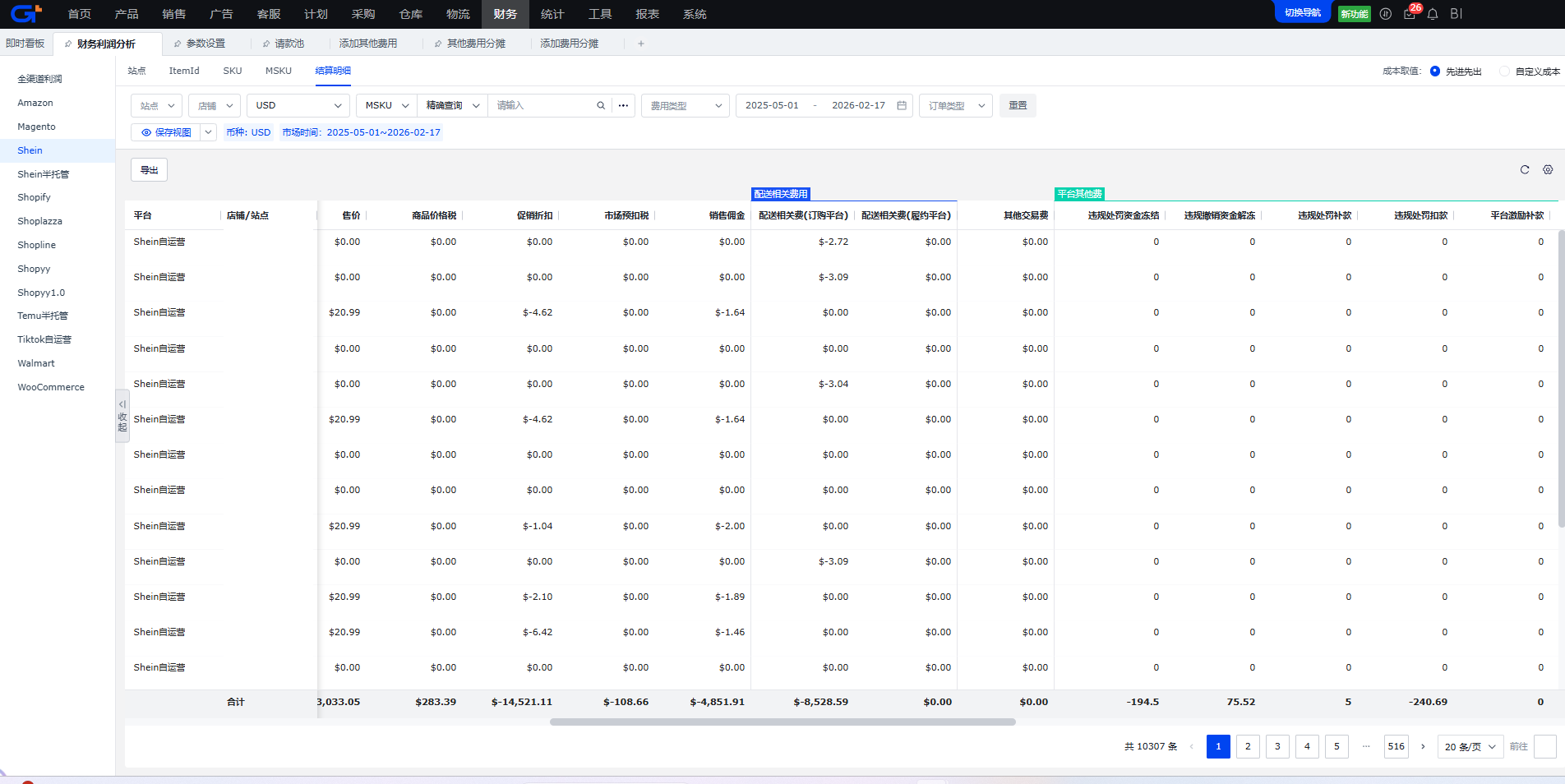Screen dimensions: 1565x784
Task: Expand the USD currency dropdown
Action: pyautogui.click(x=298, y=106)
